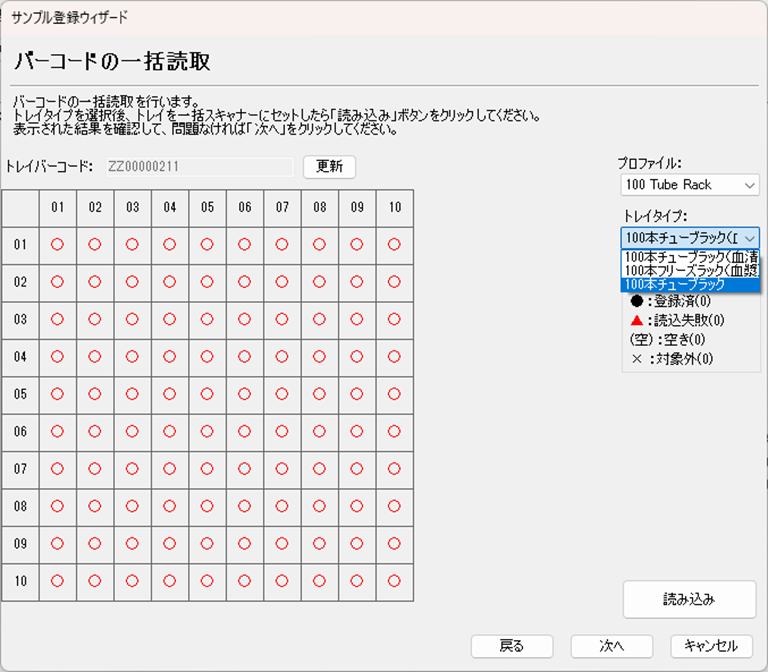This screenshot has height=672, width=768.
Task: Go to next step with 次へ
Action: click(611, 646)
